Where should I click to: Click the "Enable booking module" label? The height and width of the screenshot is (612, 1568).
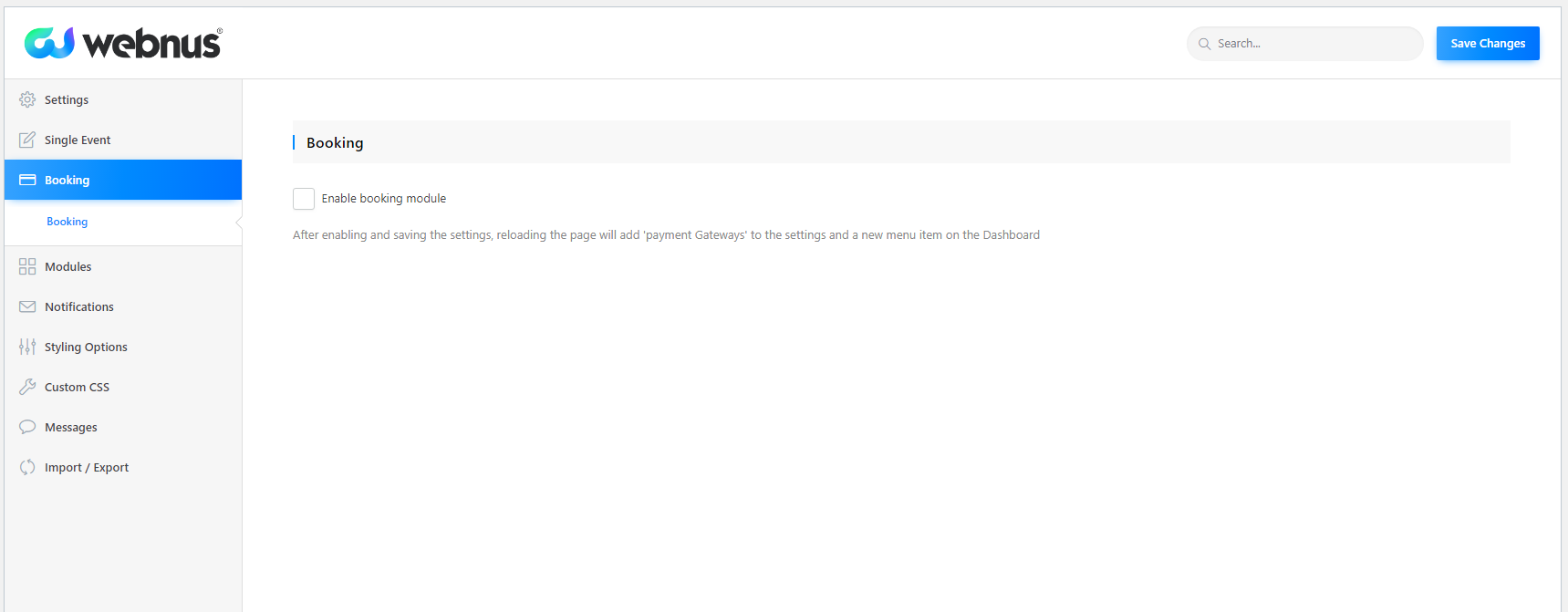(x=384, y=198)
